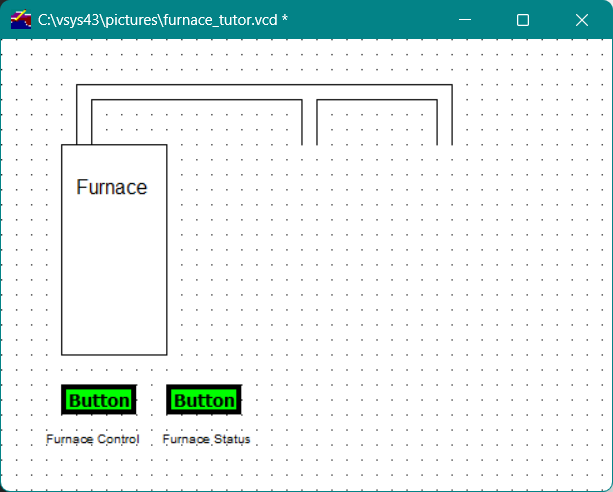Minimize the furnace_tutor.vcd window
Screen dimensions: 613x492
(463, 19)
